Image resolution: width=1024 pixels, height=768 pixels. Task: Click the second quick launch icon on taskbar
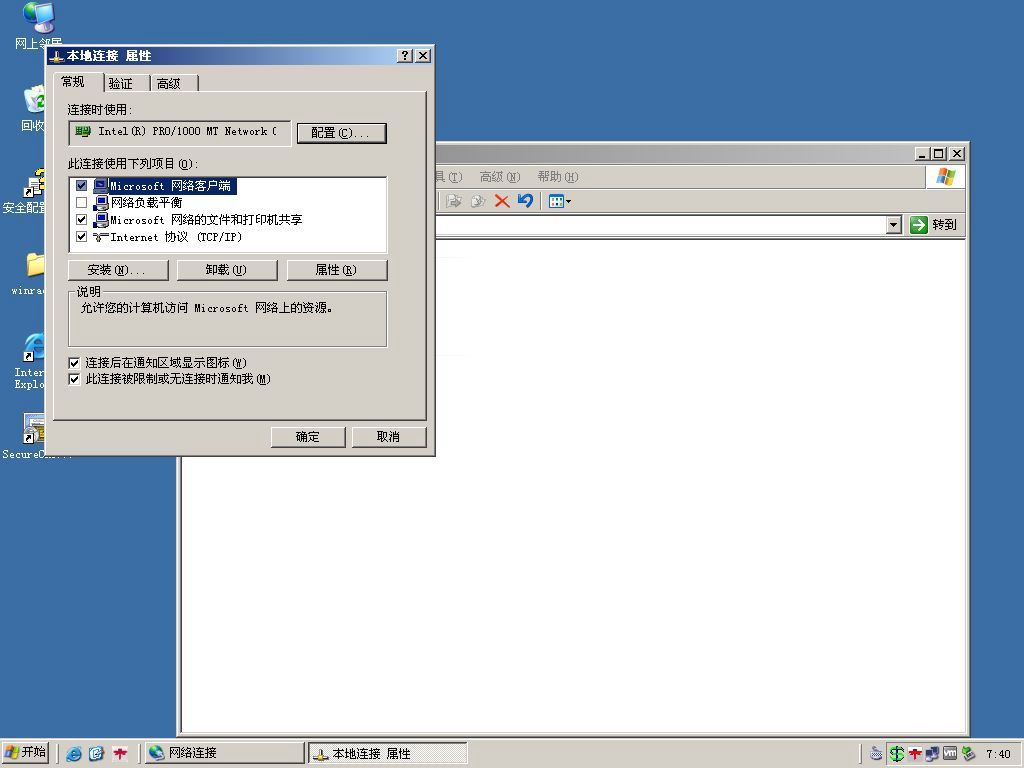click(x=97, y=754)
